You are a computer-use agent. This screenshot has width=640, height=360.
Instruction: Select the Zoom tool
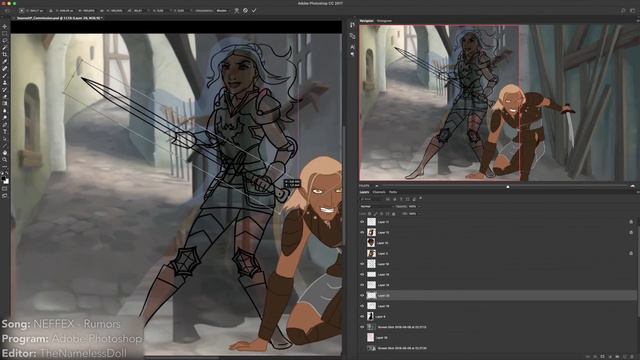tap(4, 160)
